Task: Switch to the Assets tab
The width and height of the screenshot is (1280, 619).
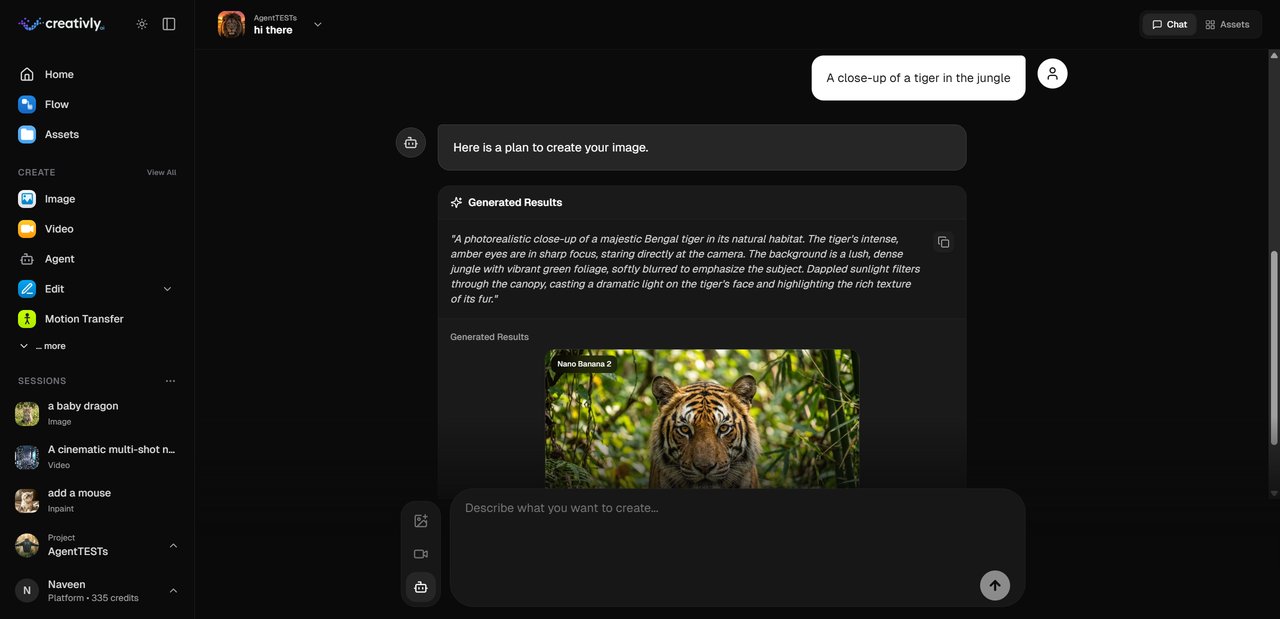Action: (x=1227, y=24)
